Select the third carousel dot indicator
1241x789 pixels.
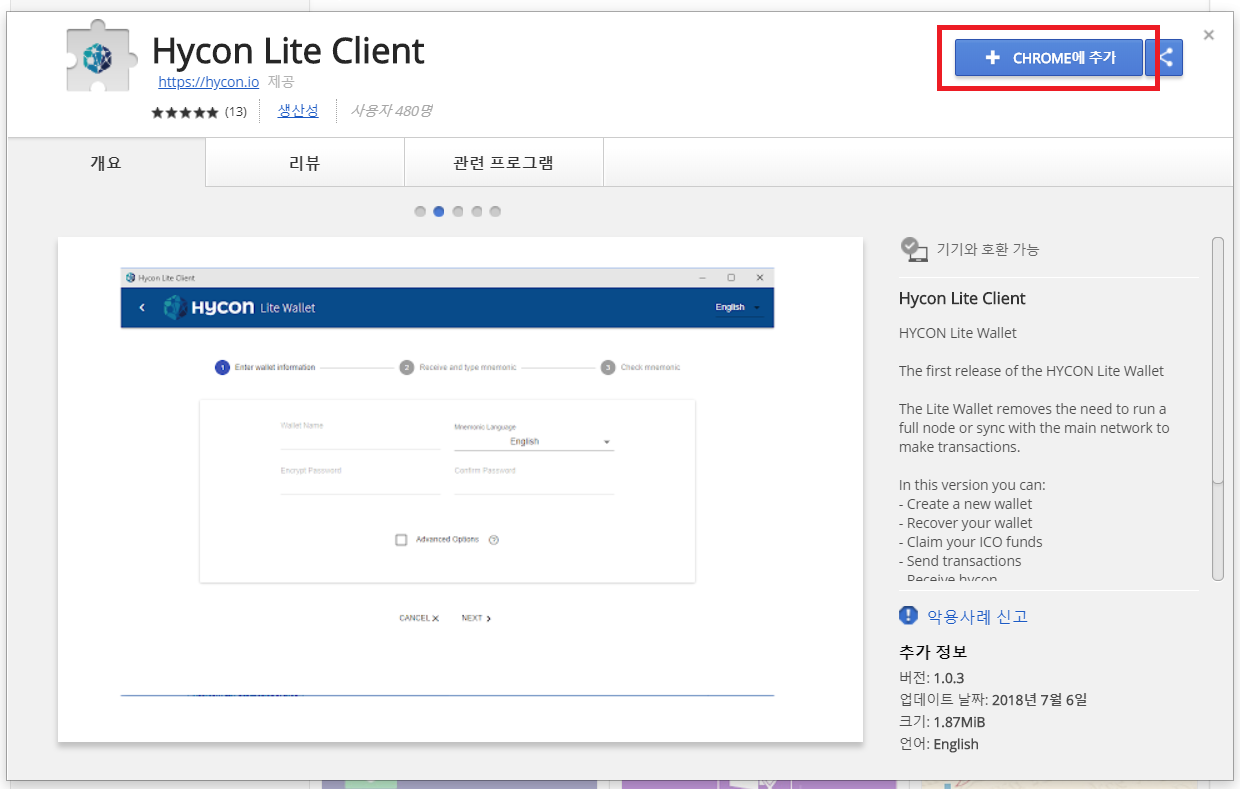[457, 211]
